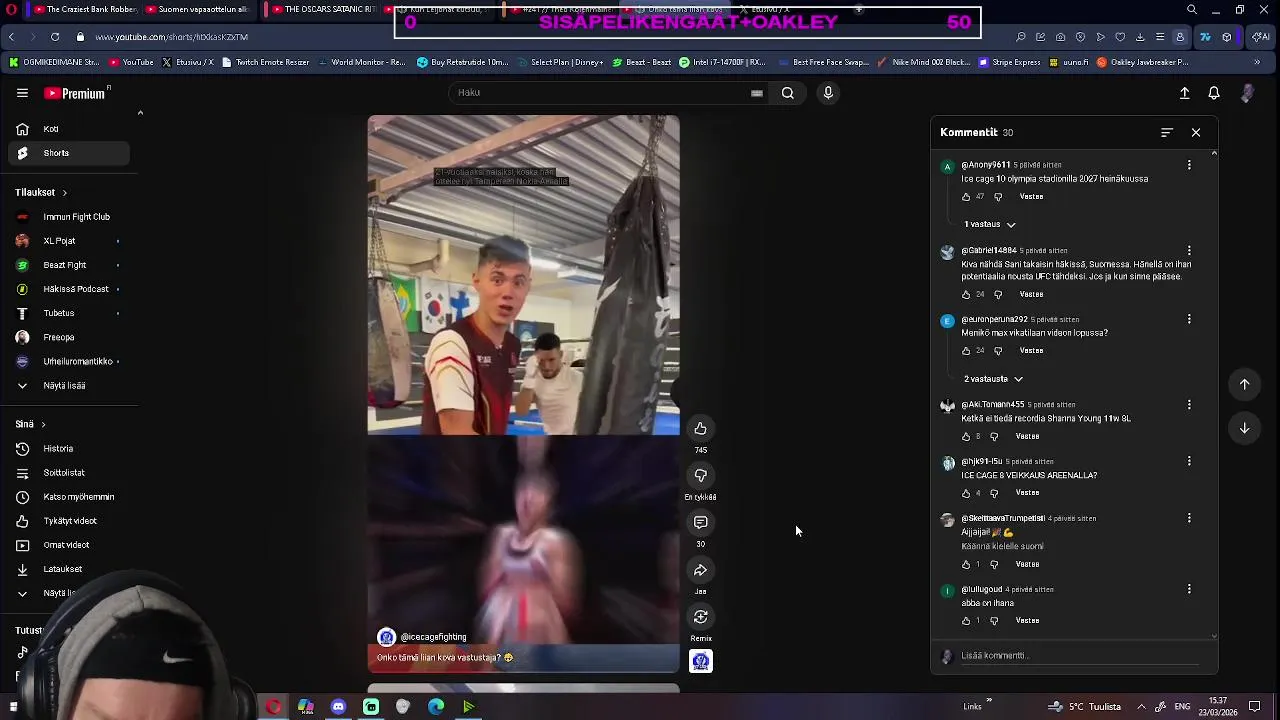The height and width of the screenshot is (720, 1280).
Task: Click the YouTube Premium logo
Action: pos(76,93)
